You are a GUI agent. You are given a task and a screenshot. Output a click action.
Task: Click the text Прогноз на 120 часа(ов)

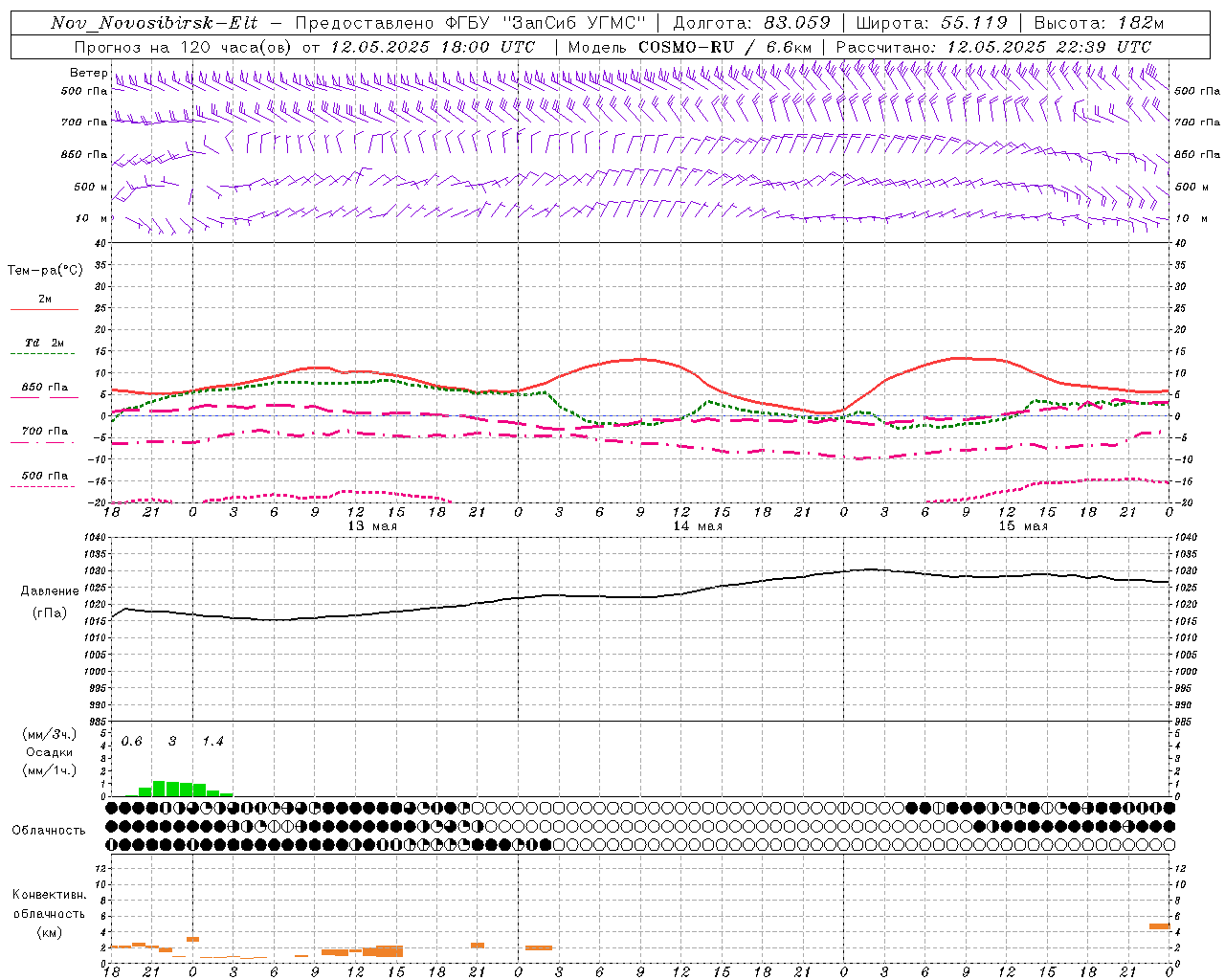pos(183,47)
